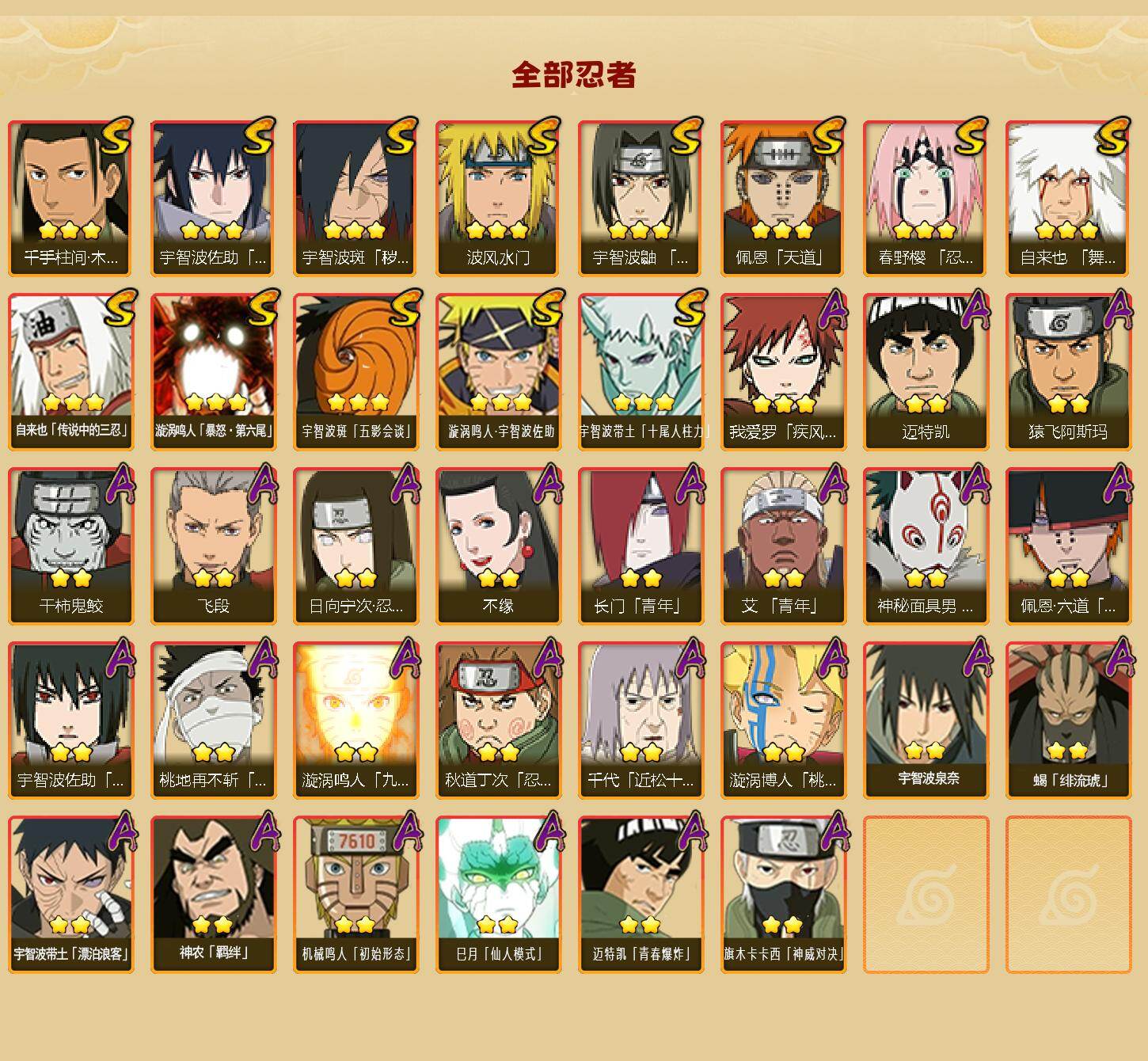This screenshot has height=1061, width=1148.
Task: Select the 蝎「绯流琥」 puppet card
Action: [1068, 721]
